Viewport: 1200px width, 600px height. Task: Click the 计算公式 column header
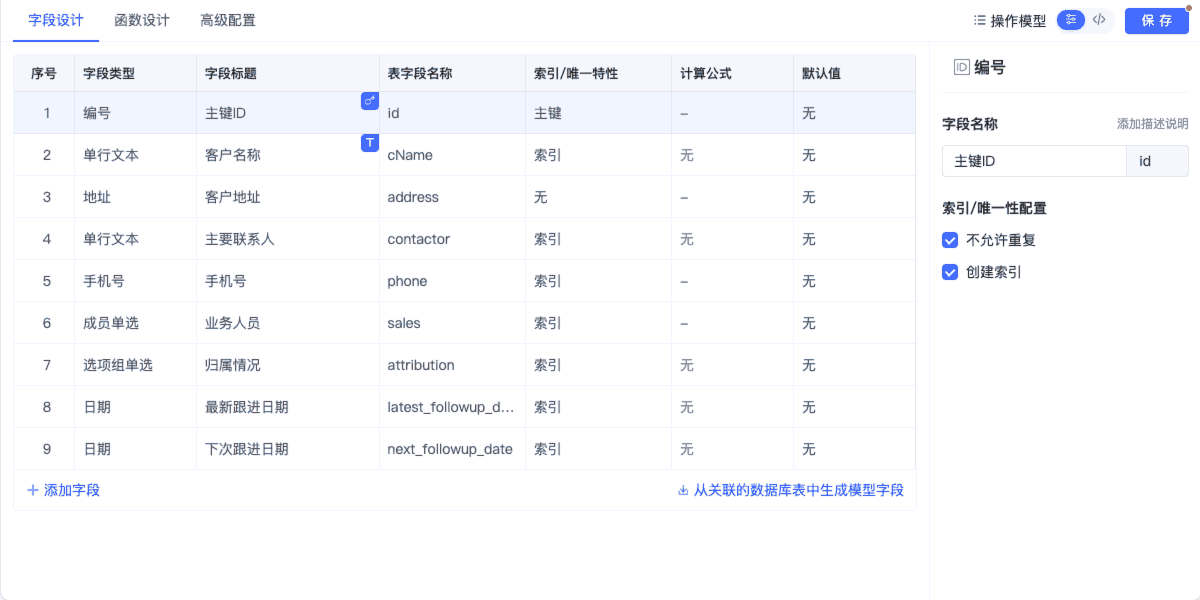(733, 73)
